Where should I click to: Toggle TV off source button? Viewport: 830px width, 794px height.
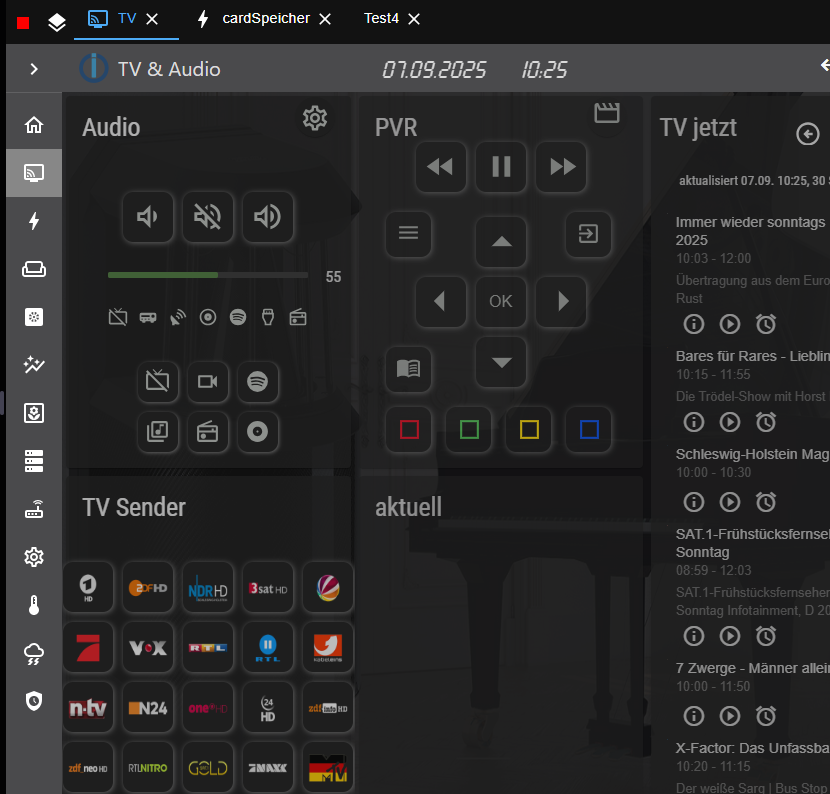tap(158, 381)
